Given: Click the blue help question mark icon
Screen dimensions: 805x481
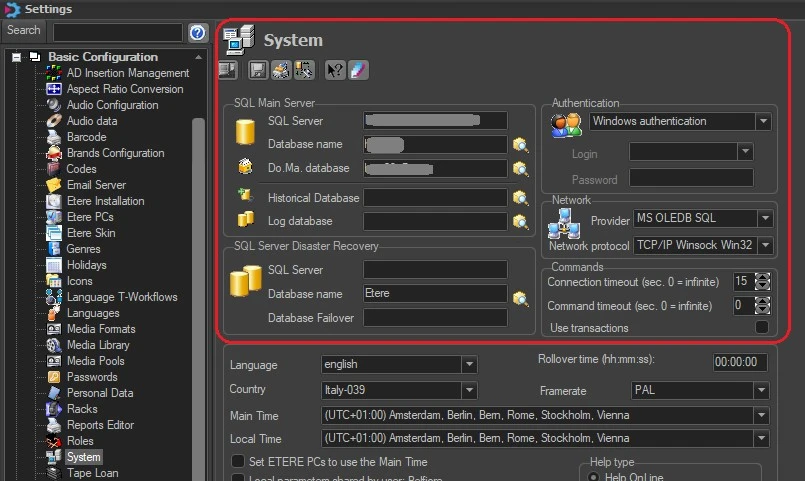Looking at the screenshot, I should click(198, 33).
